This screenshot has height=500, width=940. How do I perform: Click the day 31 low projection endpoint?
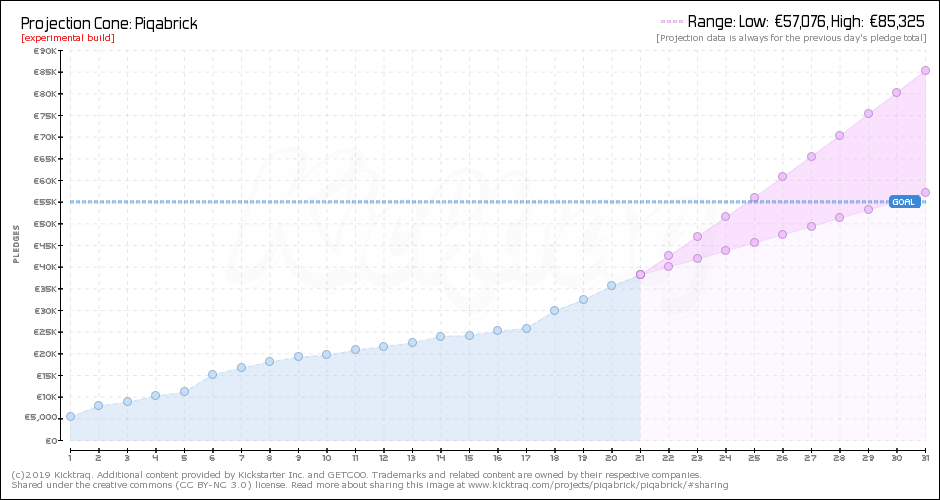click(925, 192)
